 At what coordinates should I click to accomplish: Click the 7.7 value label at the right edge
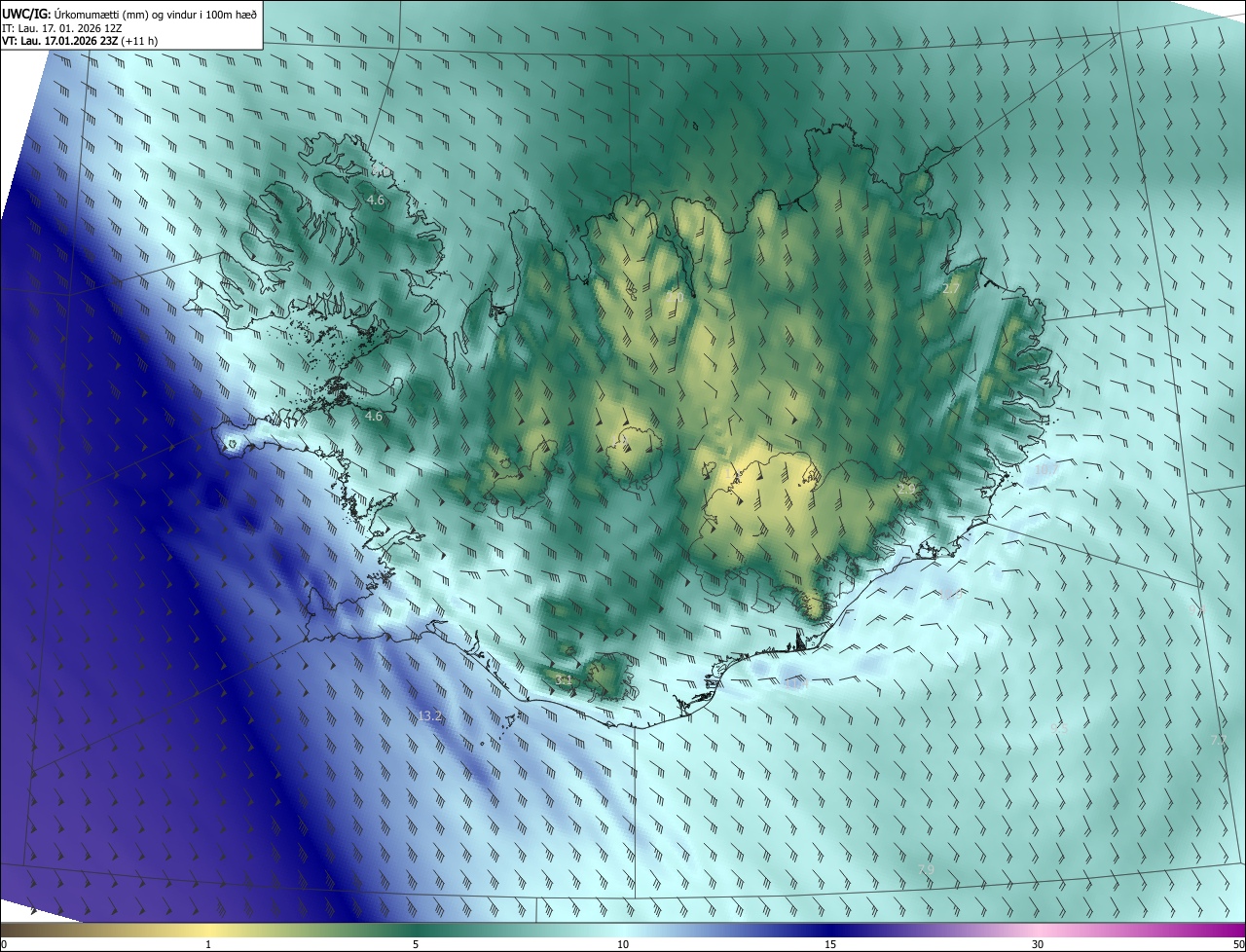pyautogui.click(x=1218, y=741)
